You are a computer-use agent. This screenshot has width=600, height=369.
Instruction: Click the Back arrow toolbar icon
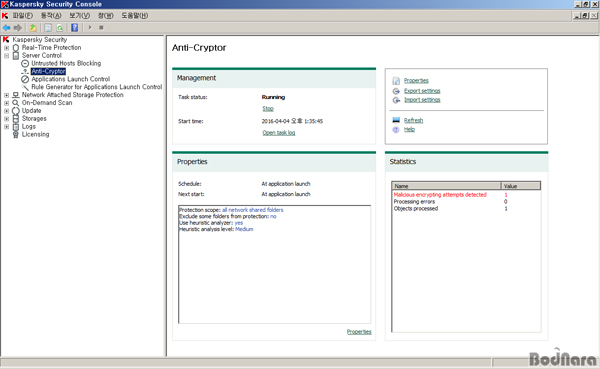click(x=7, y=28)
